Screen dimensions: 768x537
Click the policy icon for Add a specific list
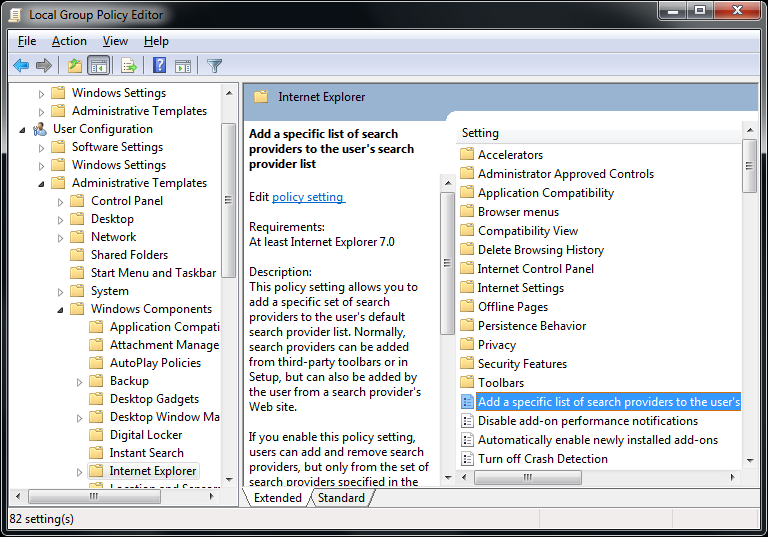click(x=468, y=402)
